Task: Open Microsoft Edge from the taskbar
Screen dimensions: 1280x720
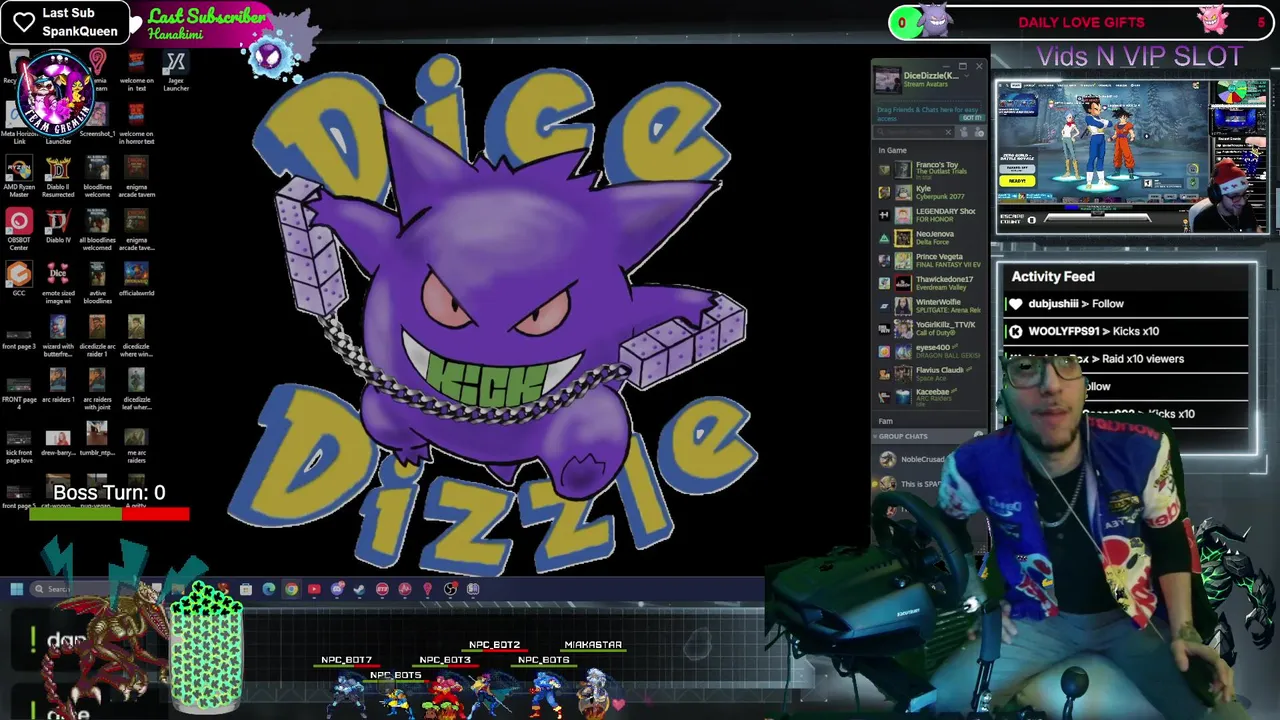Action: click(268, 589)
